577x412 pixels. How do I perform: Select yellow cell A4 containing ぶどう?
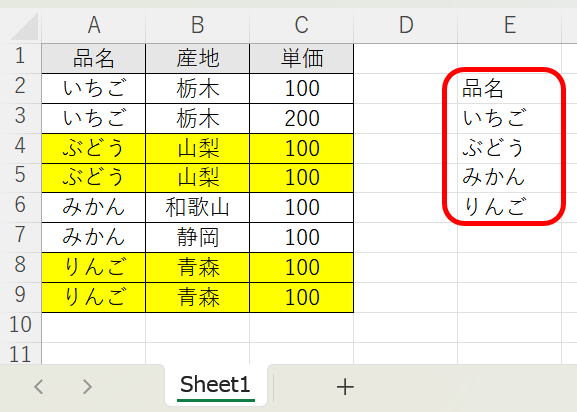point(94,148)
